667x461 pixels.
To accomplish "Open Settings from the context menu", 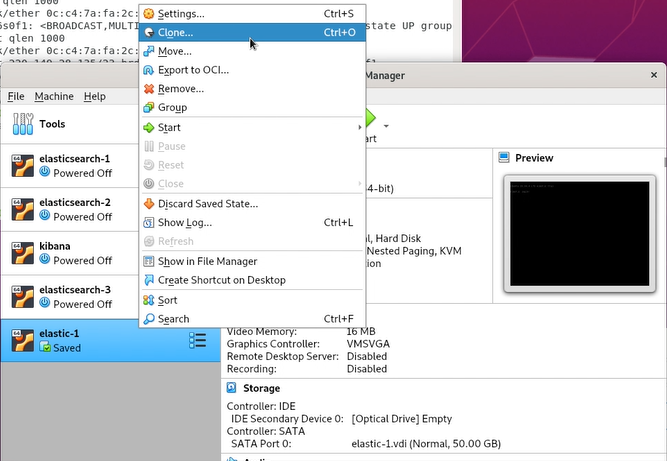I will 252,14.
